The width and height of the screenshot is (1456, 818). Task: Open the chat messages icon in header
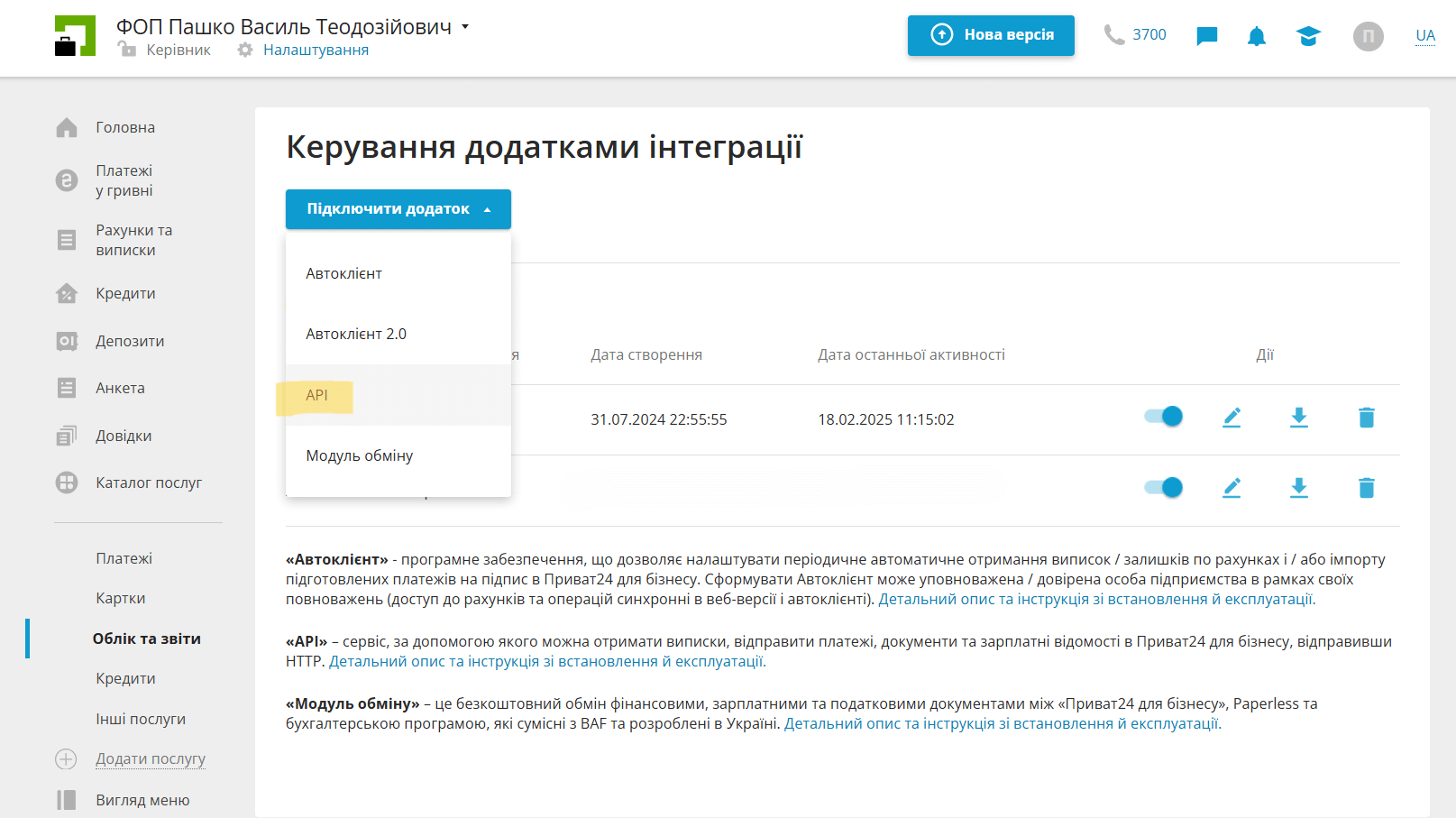pos(1206,36)
